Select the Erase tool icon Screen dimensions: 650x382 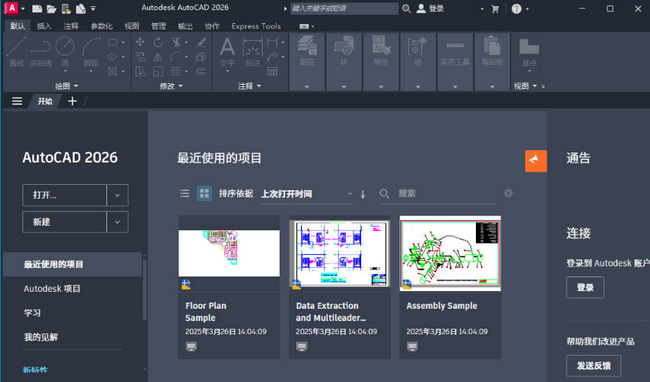point(201,42)
